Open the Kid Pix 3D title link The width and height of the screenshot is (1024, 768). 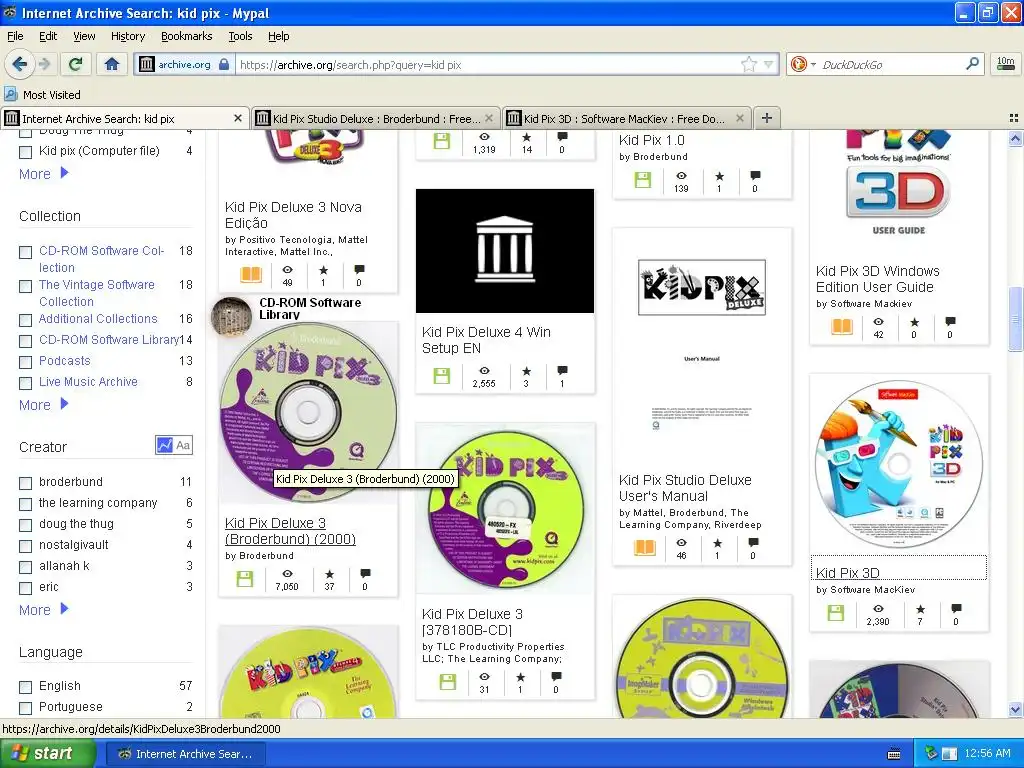(x=847, y=573)
